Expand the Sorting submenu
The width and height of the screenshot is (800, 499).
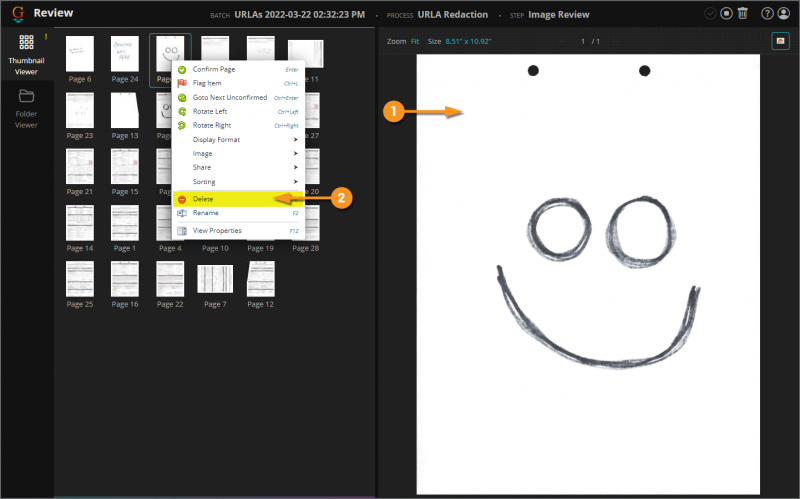[238, 182]
